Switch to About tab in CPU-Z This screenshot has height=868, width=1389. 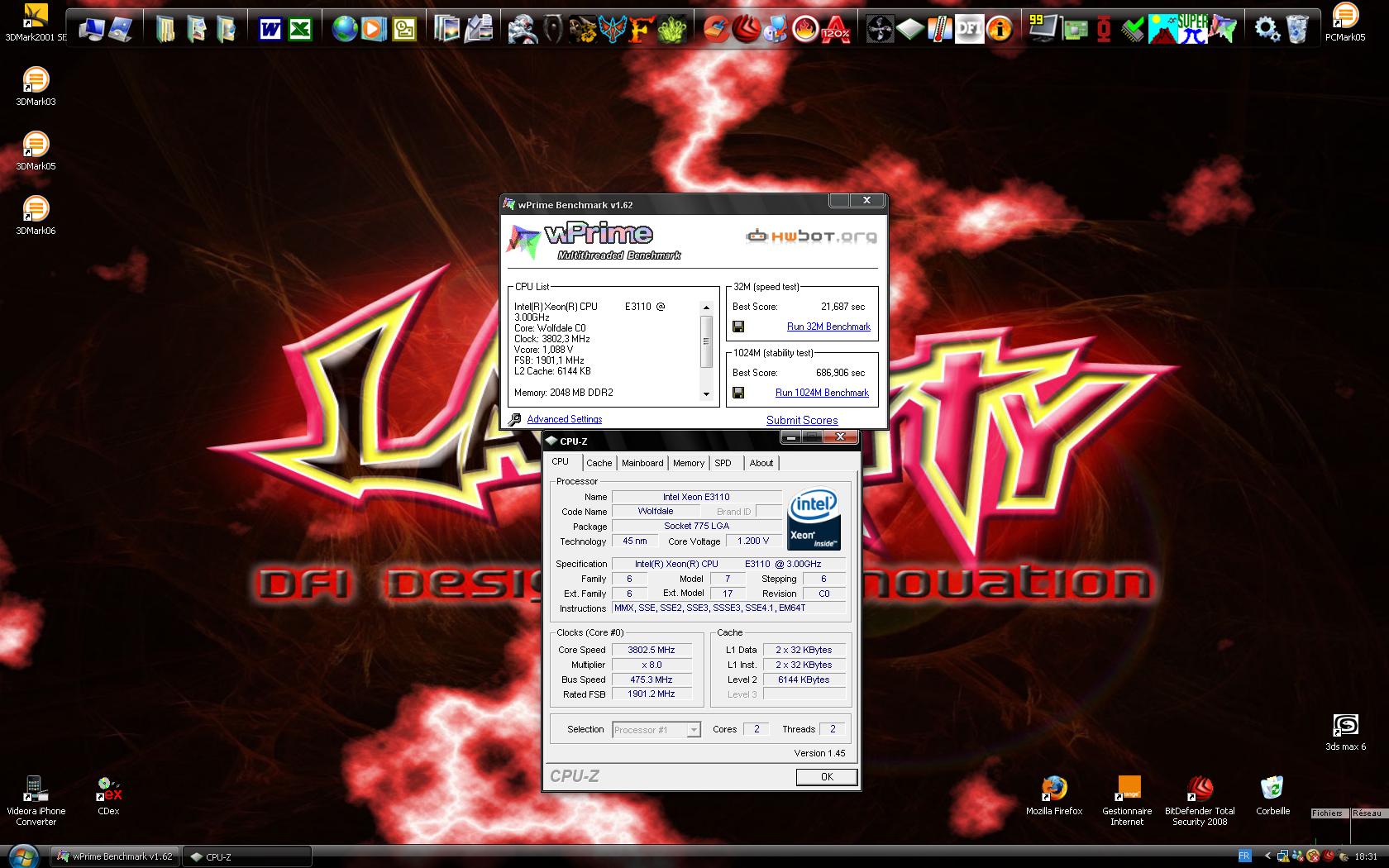[x=761, y=463]
